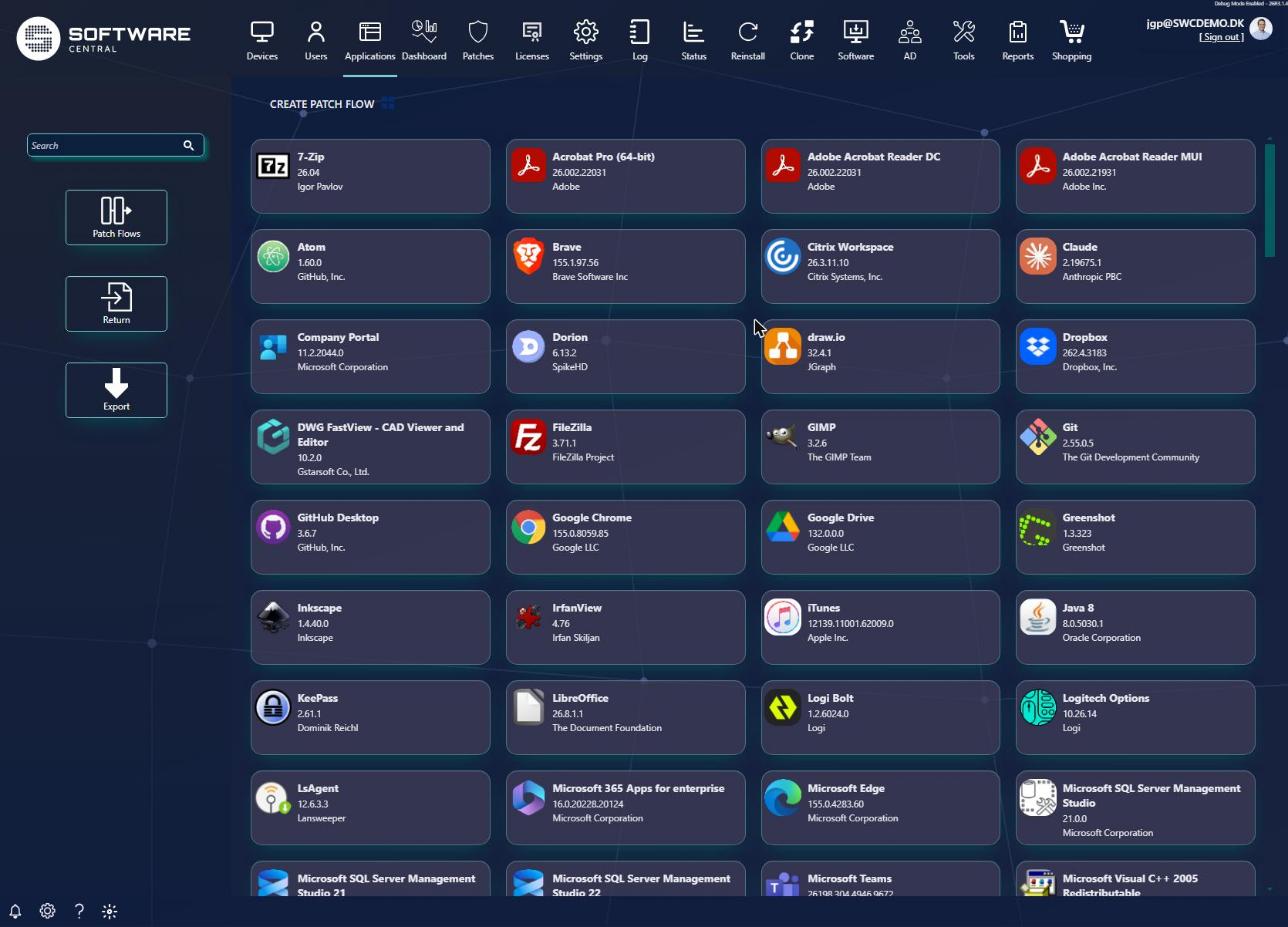This screenshot has width=1288, height=927.
Task: Open the bottom-left settings gear
Action: click(x=47, y=911)
